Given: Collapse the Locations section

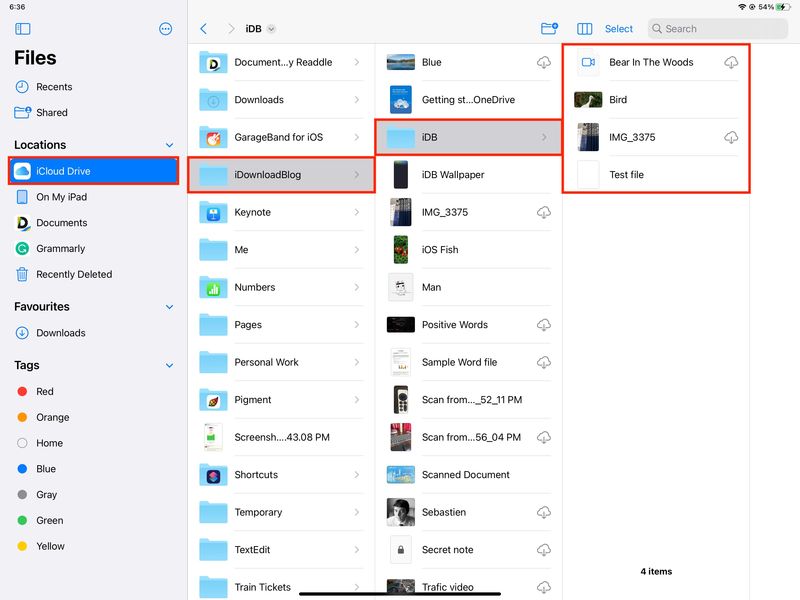Looking at the screenshot, I should pos(169,145).
